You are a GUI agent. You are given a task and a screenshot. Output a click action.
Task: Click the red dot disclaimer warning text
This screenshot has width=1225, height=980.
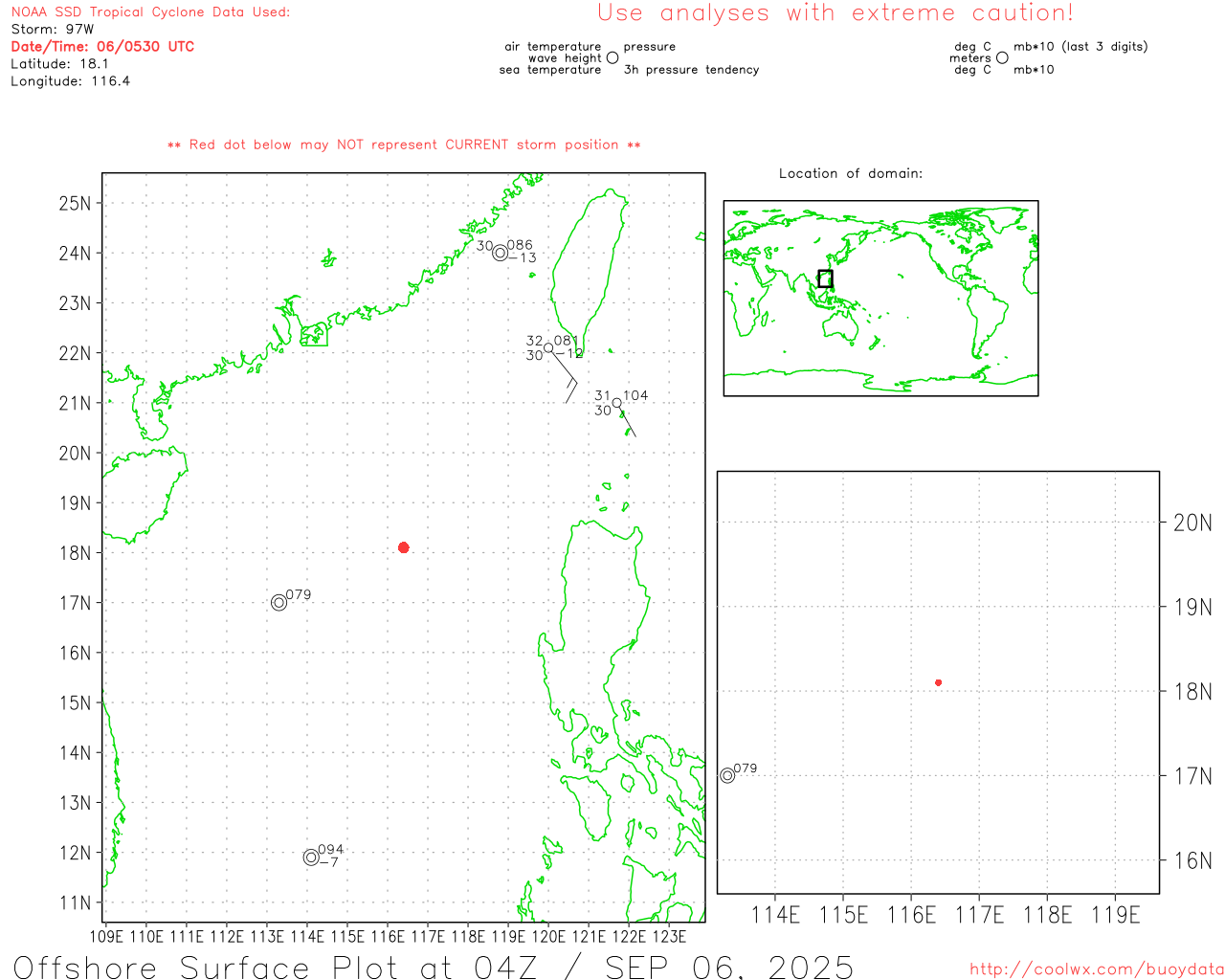point(404,145)
